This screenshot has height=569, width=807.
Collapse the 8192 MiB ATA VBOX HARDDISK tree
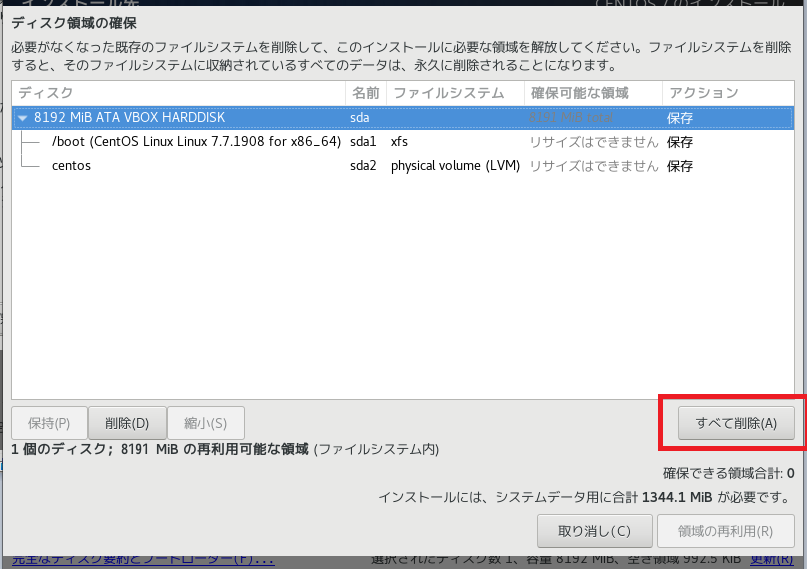pyautogui.click(x=23, y=117)
